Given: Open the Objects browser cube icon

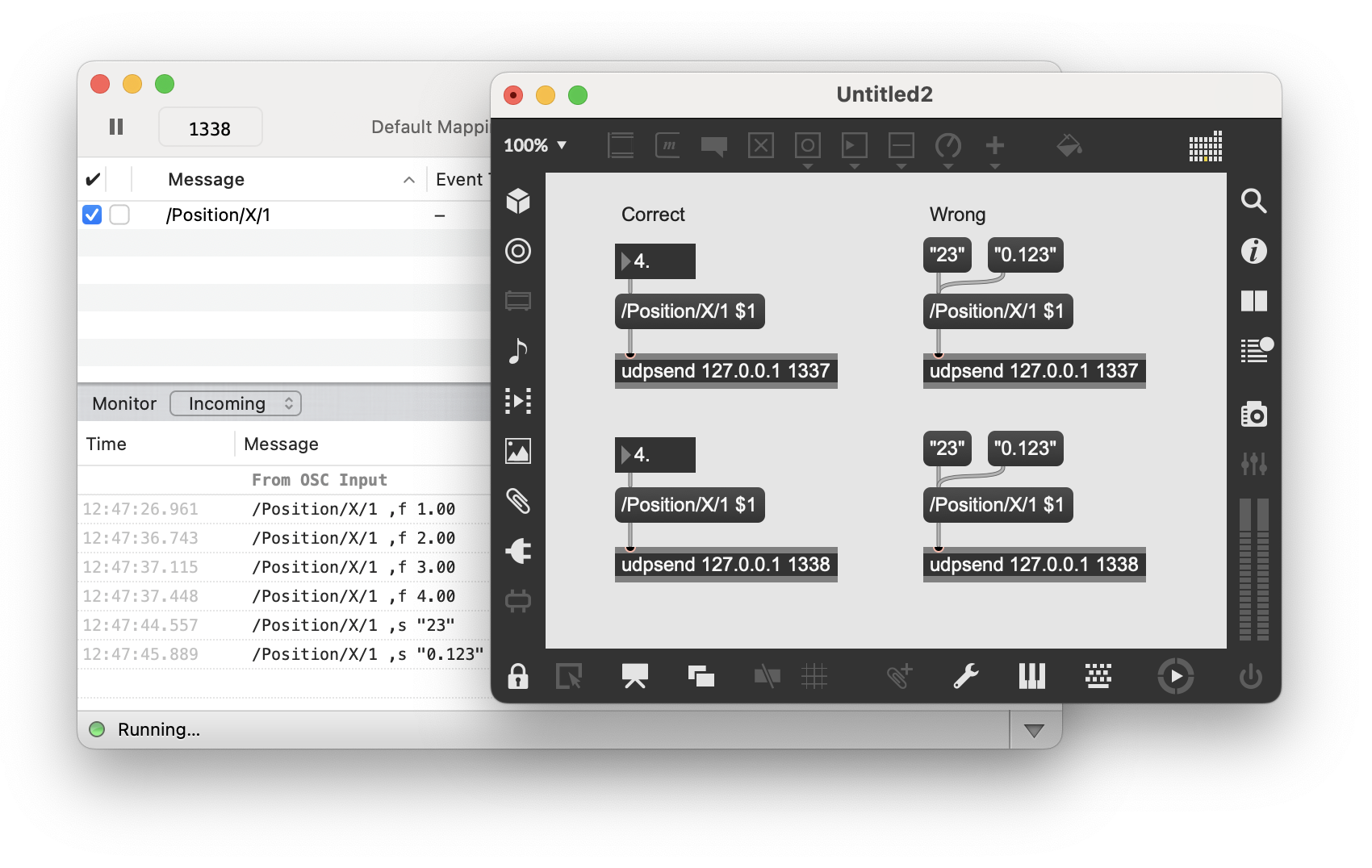Looking at the screenshot, I should coord(518,201).
